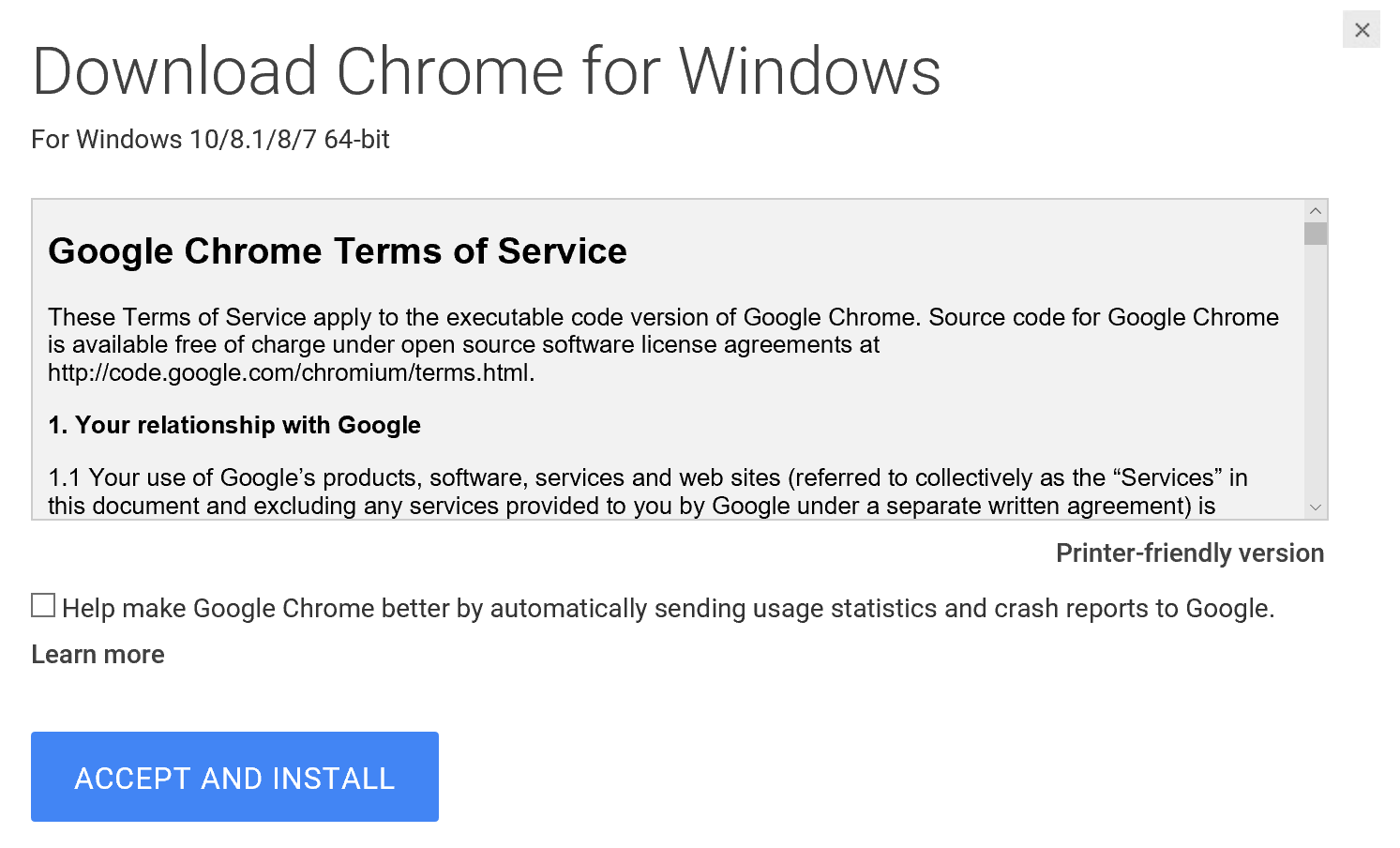Screen dimensions: 1400x848
Task: Click the 'For Windows 10/8.1/8/7 64-bit' subtitle
Action: 210,140
